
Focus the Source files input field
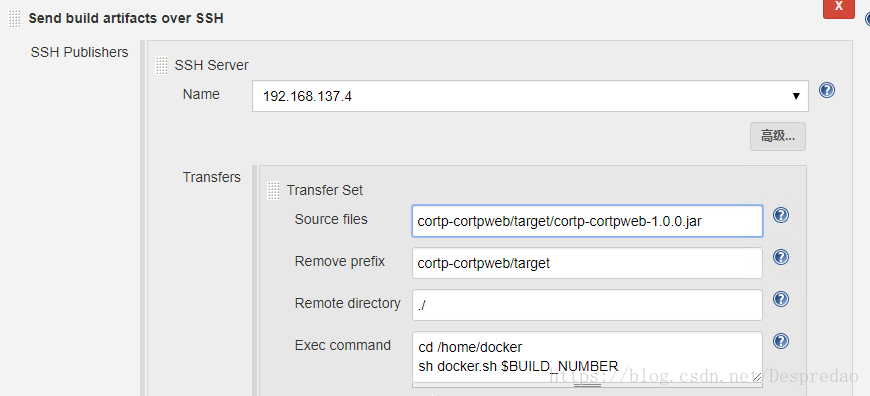587,221
